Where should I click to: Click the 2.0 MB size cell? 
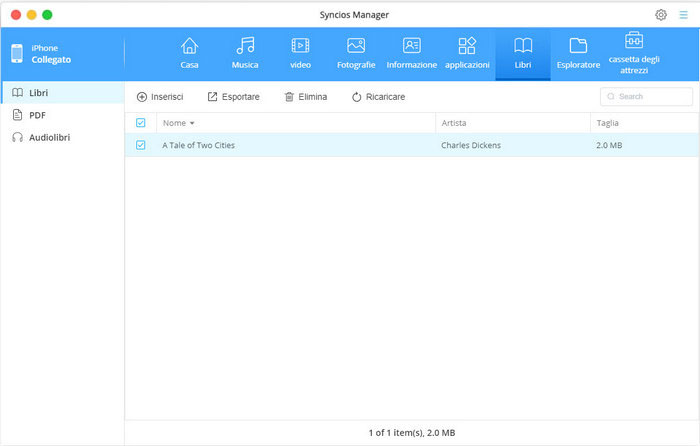click(x=609, y=145)
